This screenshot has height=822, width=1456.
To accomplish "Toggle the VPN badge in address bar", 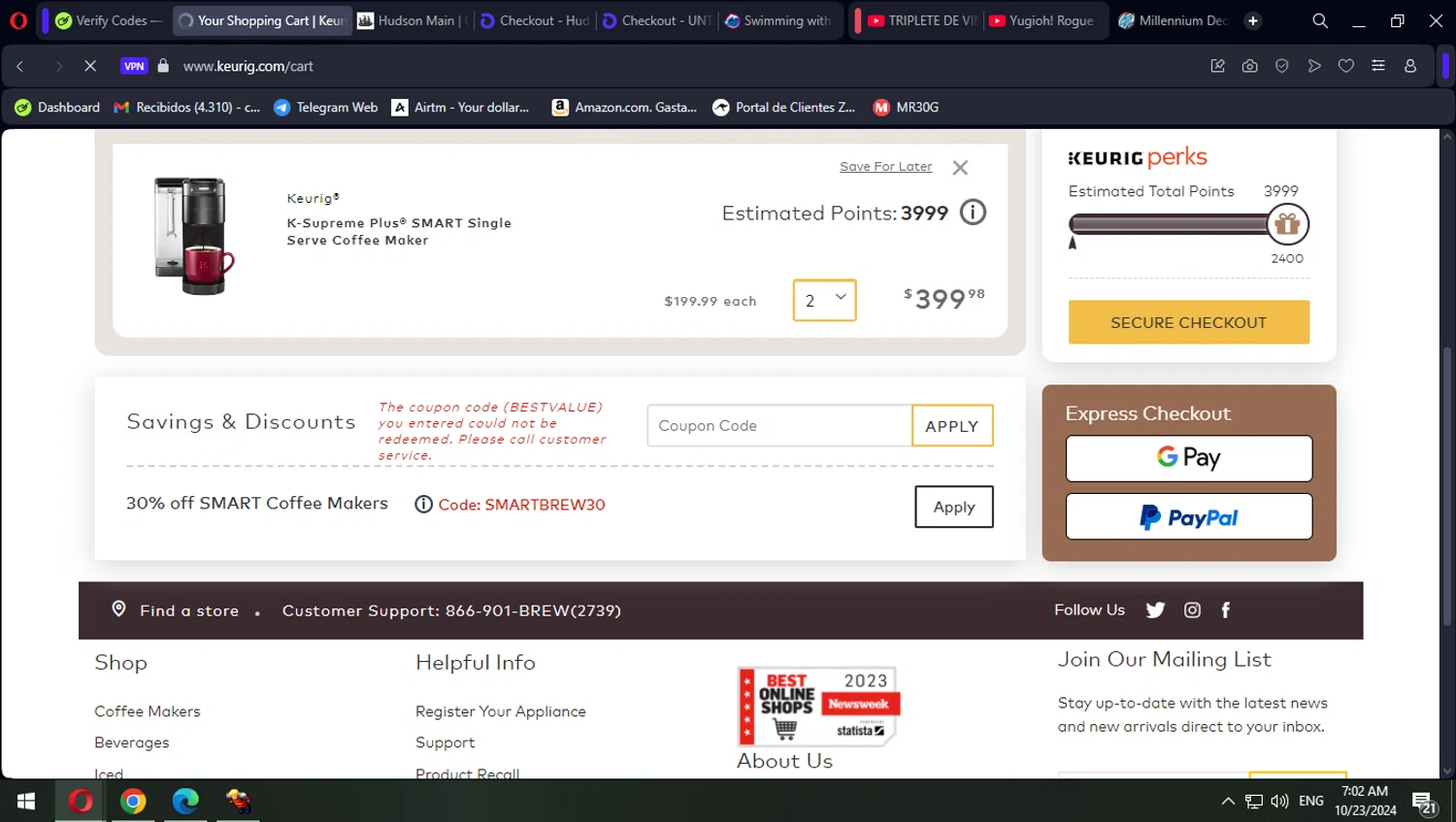I will click(x=134, y=66).
